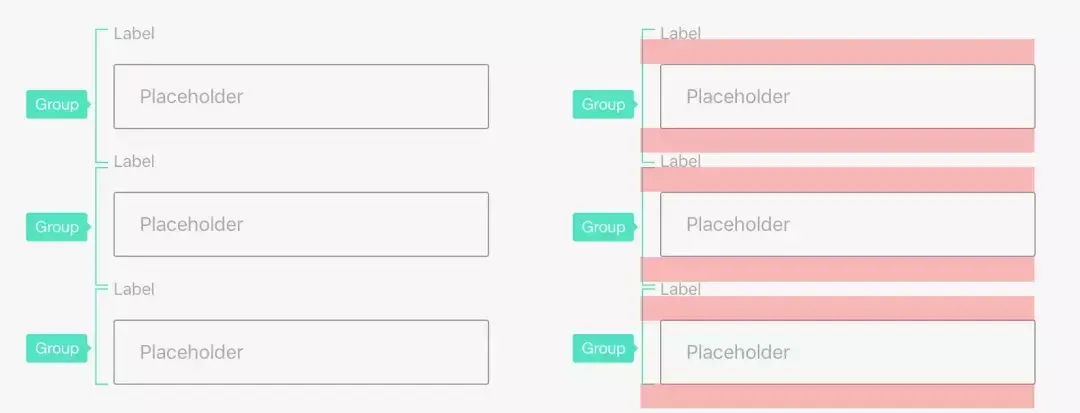Click the bottommost red spacing band in the right form
Viewport: 1080px width, 413px height.
click(x=837, y=397)
